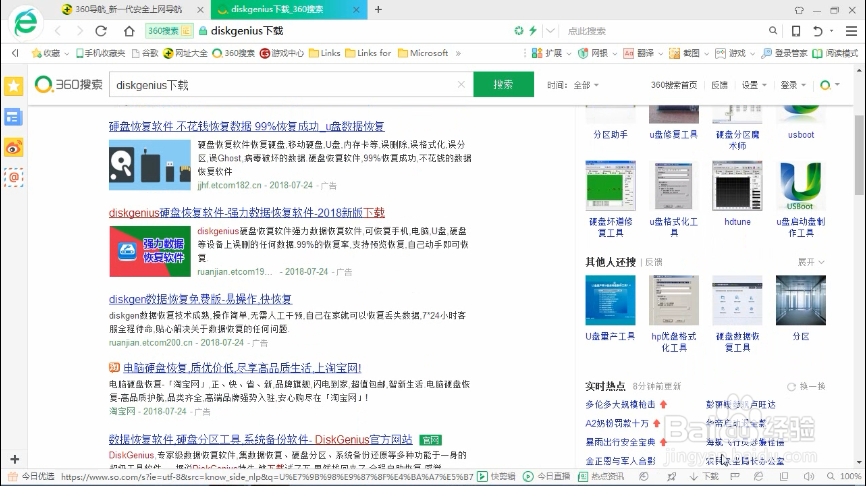Open the browser main menu hamburger icon

click(851, 31)
